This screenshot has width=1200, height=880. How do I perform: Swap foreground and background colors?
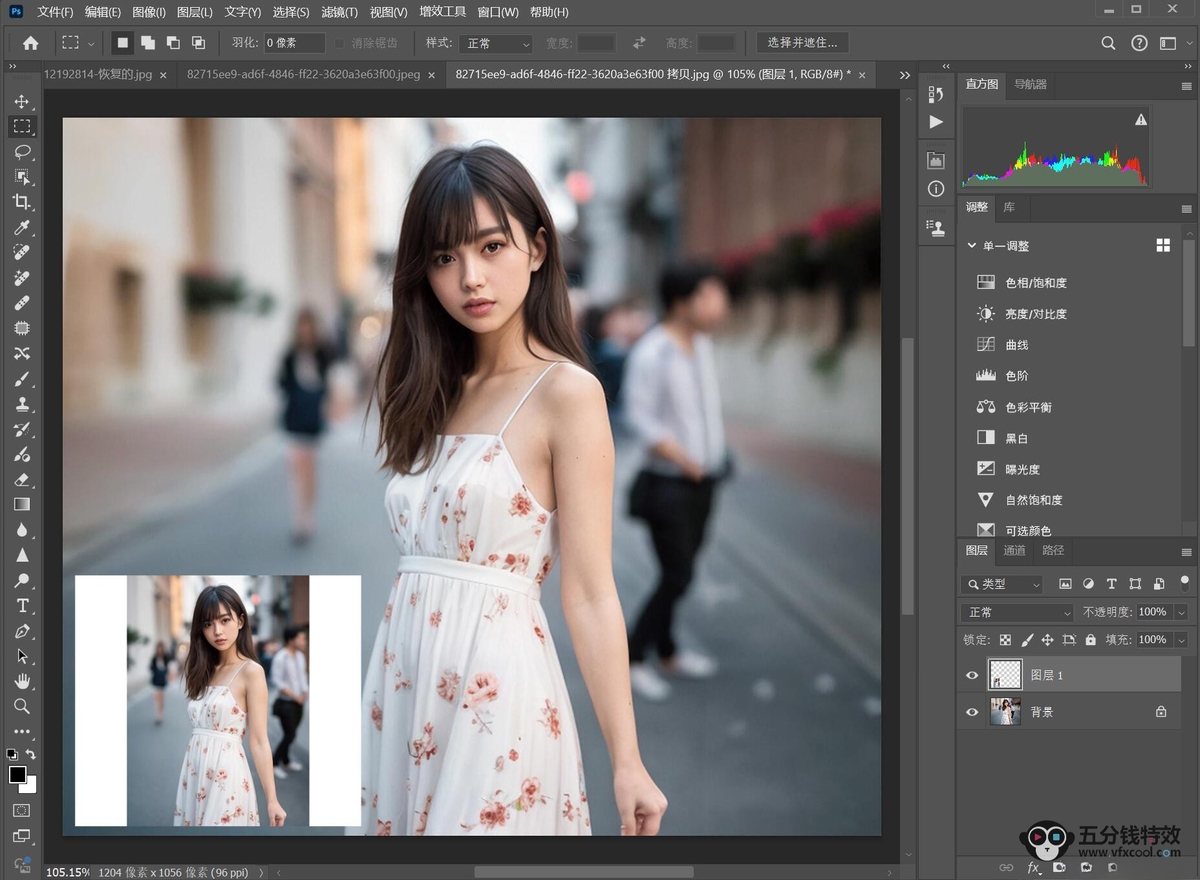(31, 754)
